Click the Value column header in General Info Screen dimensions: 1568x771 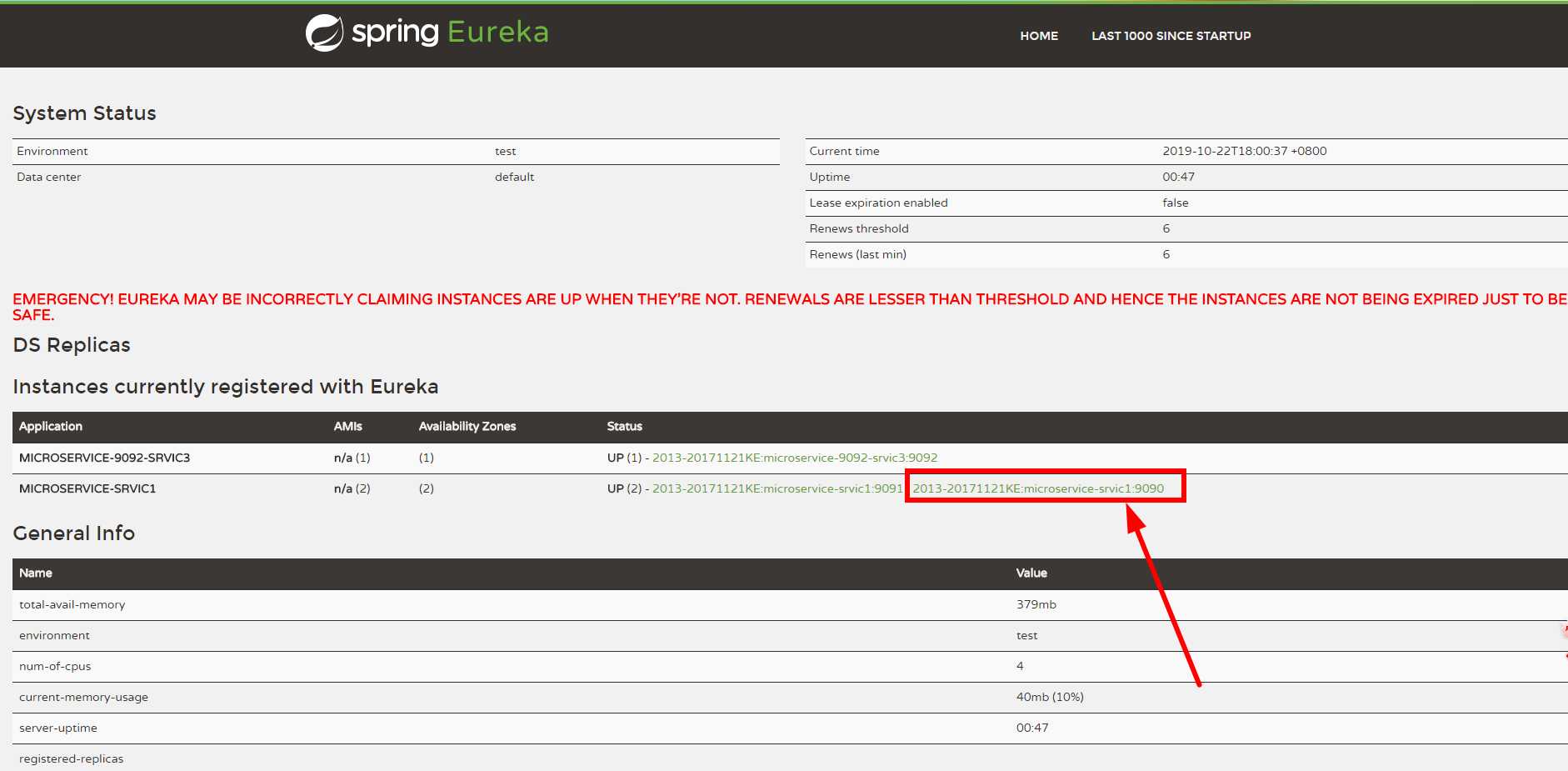pos(1031,573)
